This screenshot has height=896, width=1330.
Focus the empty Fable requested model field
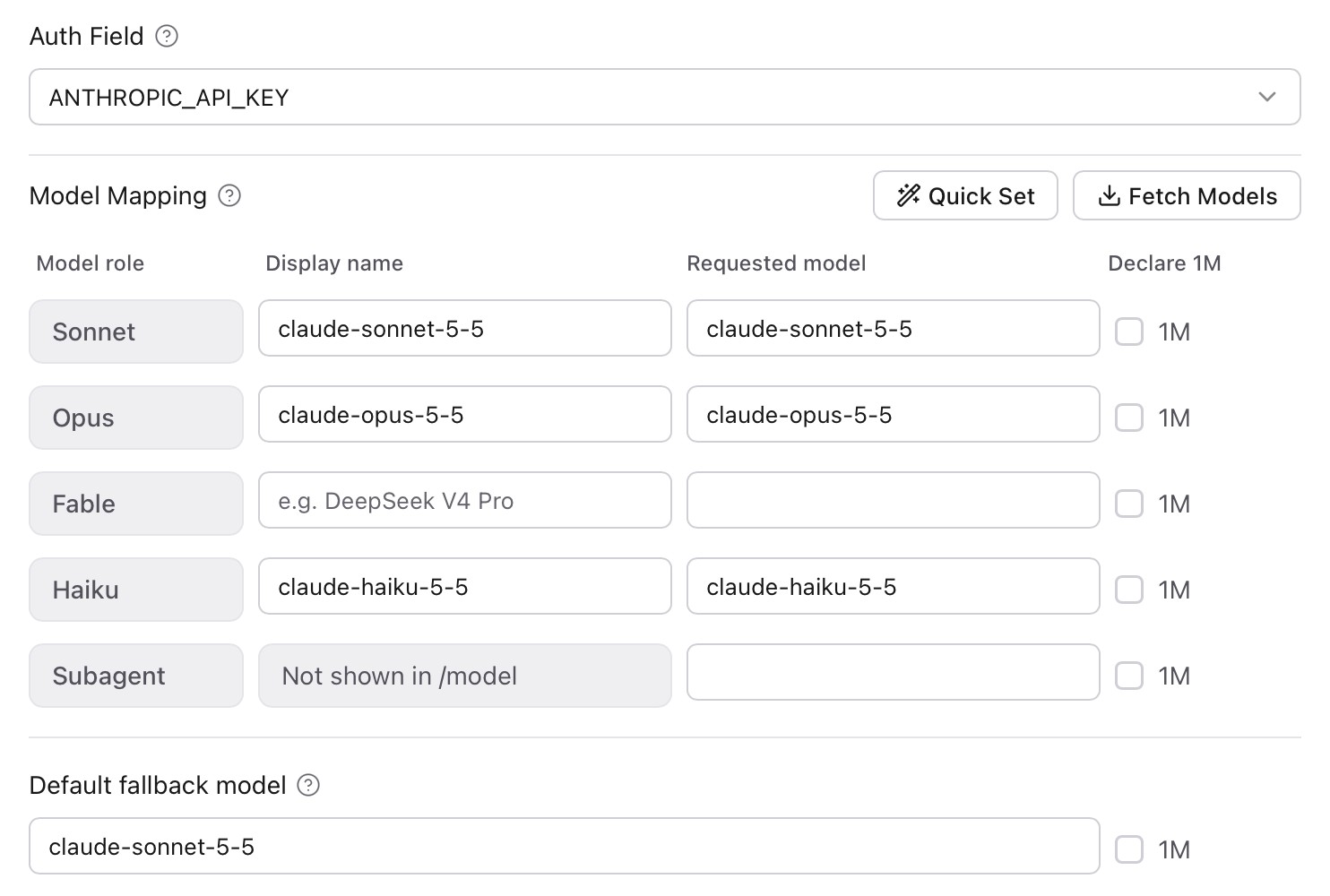click(x=894, y=500)
